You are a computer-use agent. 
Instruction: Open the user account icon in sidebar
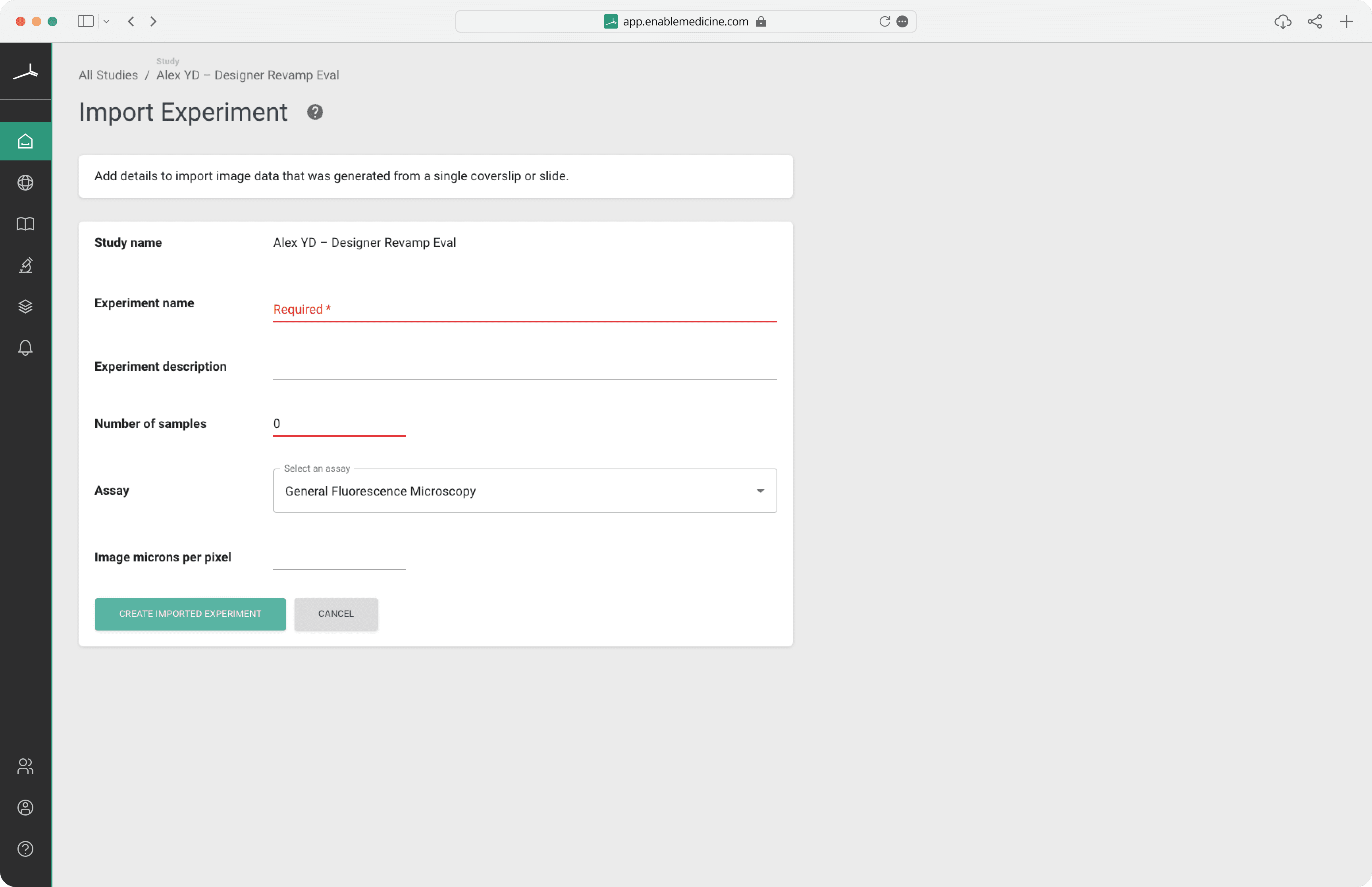pyautogui.click(x=25, y=808)
